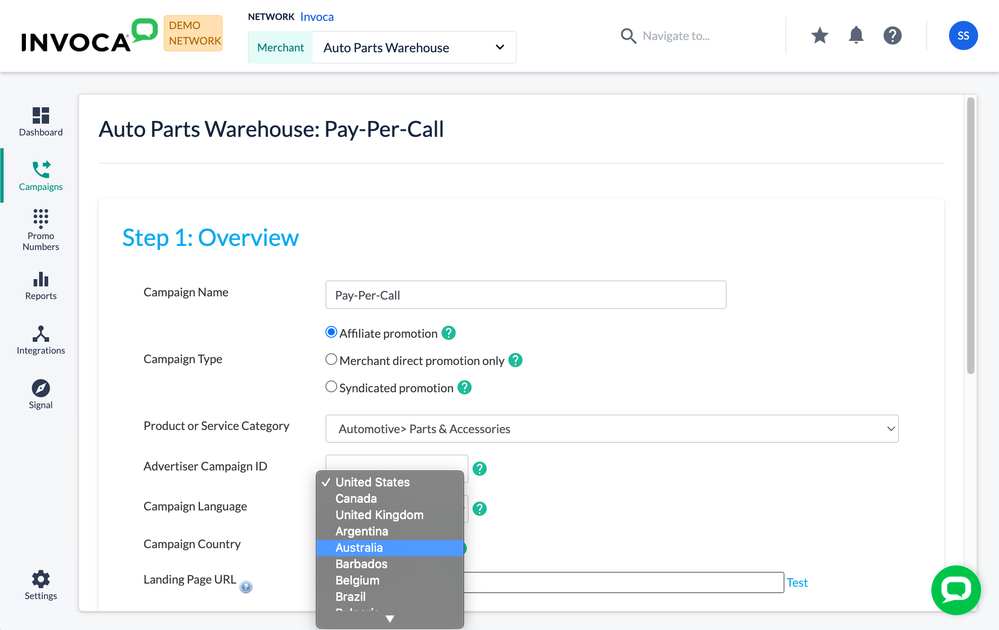Choose Belgium in the country list
The width and height of the screenshot is (999, 630).
(x=390, y=580)
